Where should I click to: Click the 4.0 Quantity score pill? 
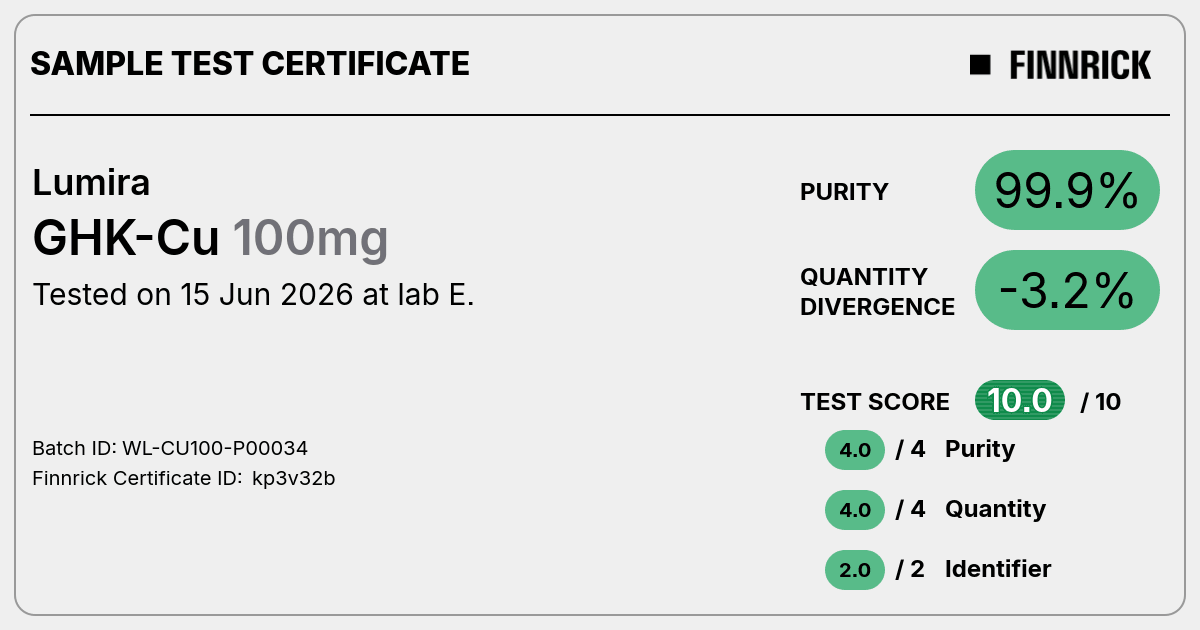tap(855, 510)
